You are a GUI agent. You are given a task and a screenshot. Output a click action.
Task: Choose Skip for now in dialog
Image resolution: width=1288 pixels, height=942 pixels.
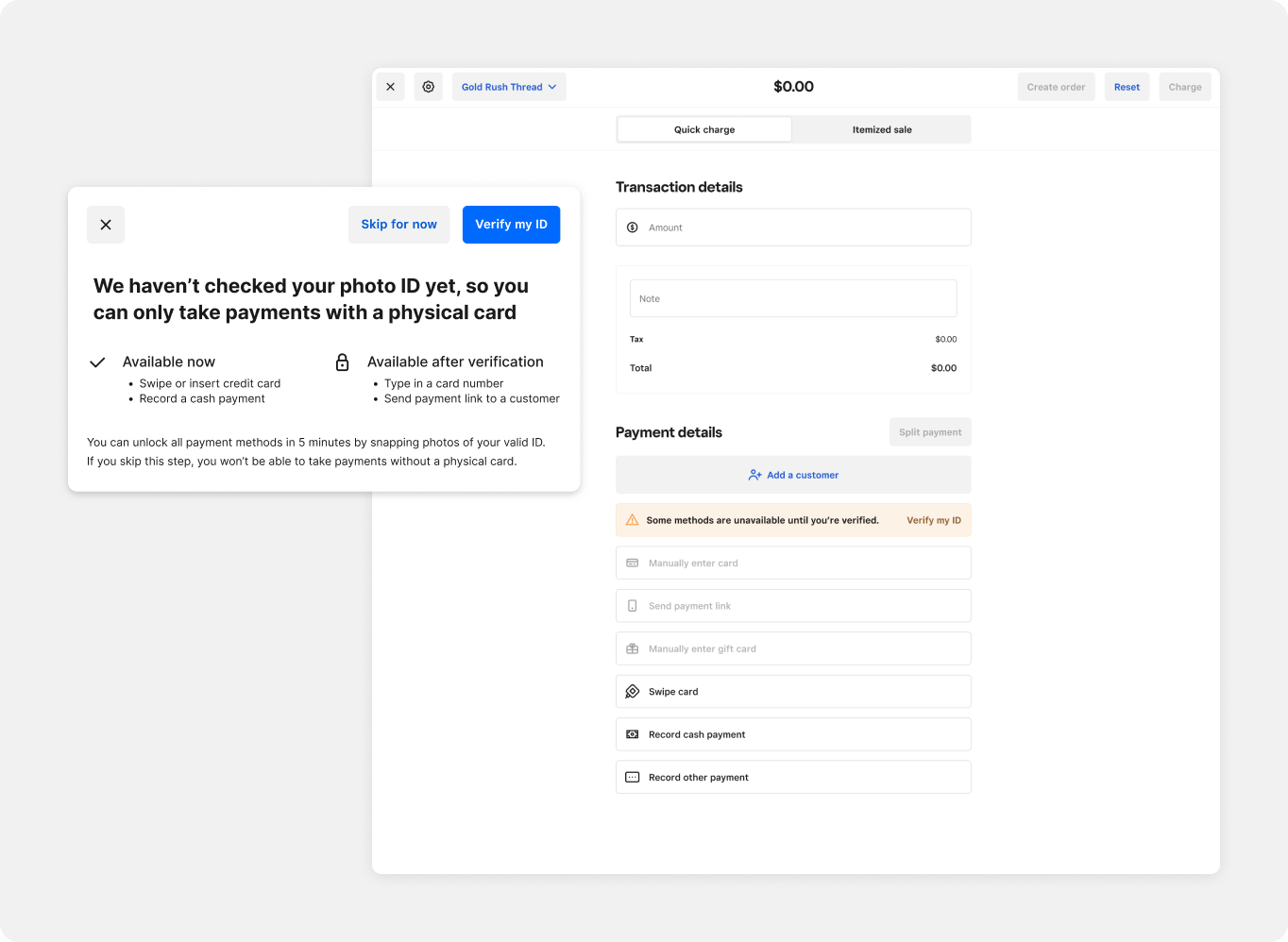[398, 225]
